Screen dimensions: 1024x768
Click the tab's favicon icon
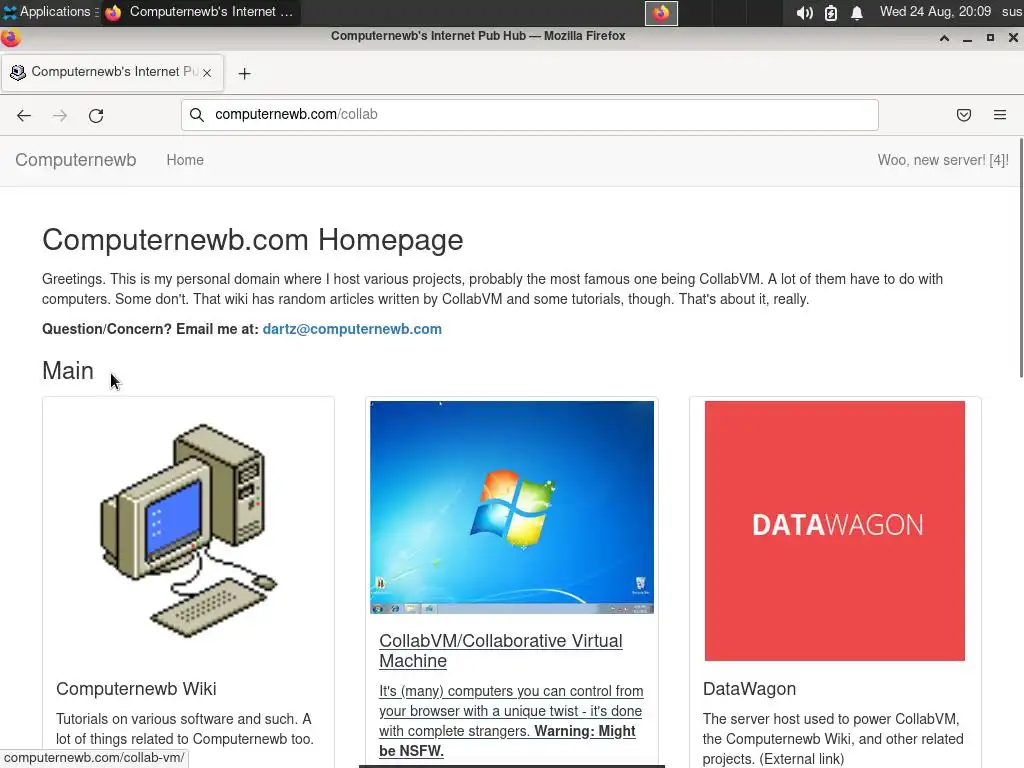point(18,72)
